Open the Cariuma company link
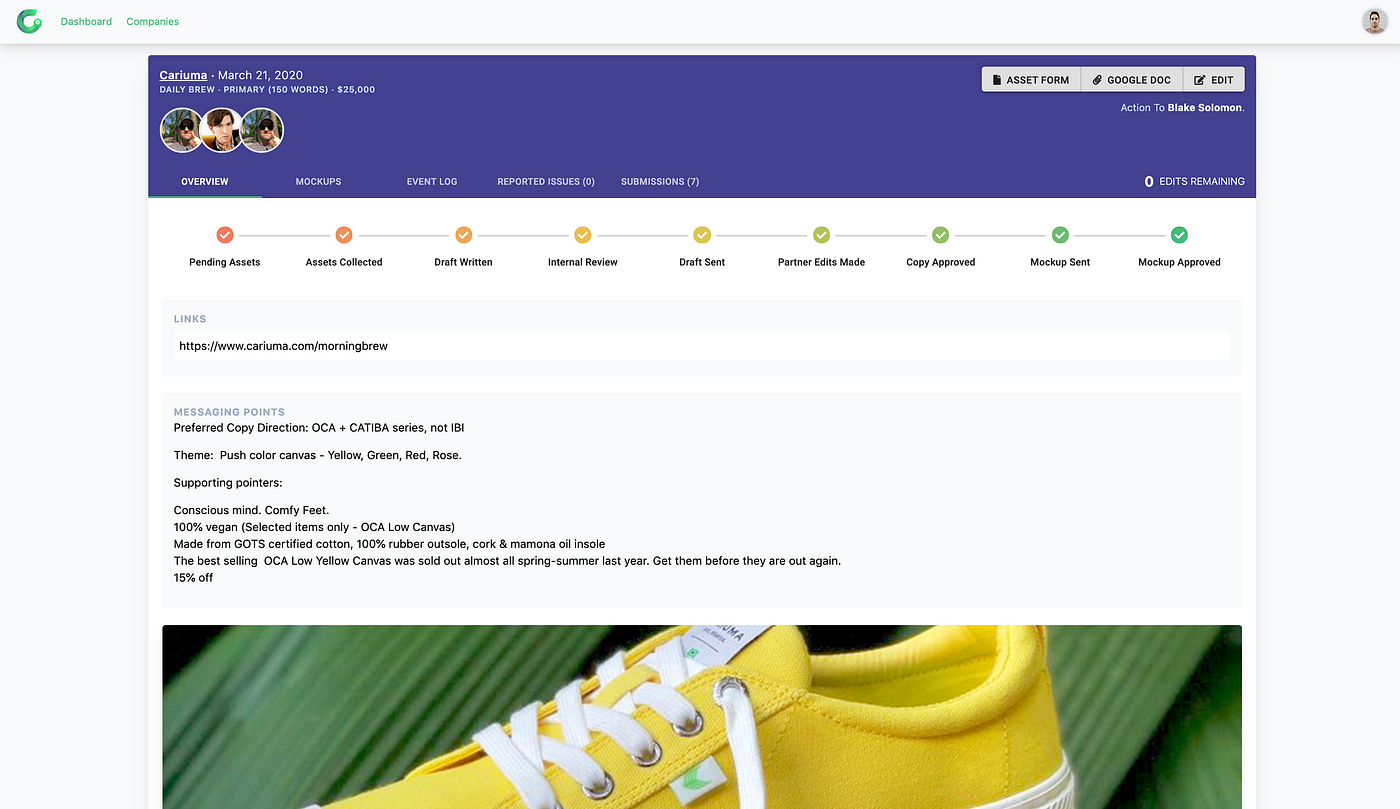1400x809 pixels. (184, 75)
